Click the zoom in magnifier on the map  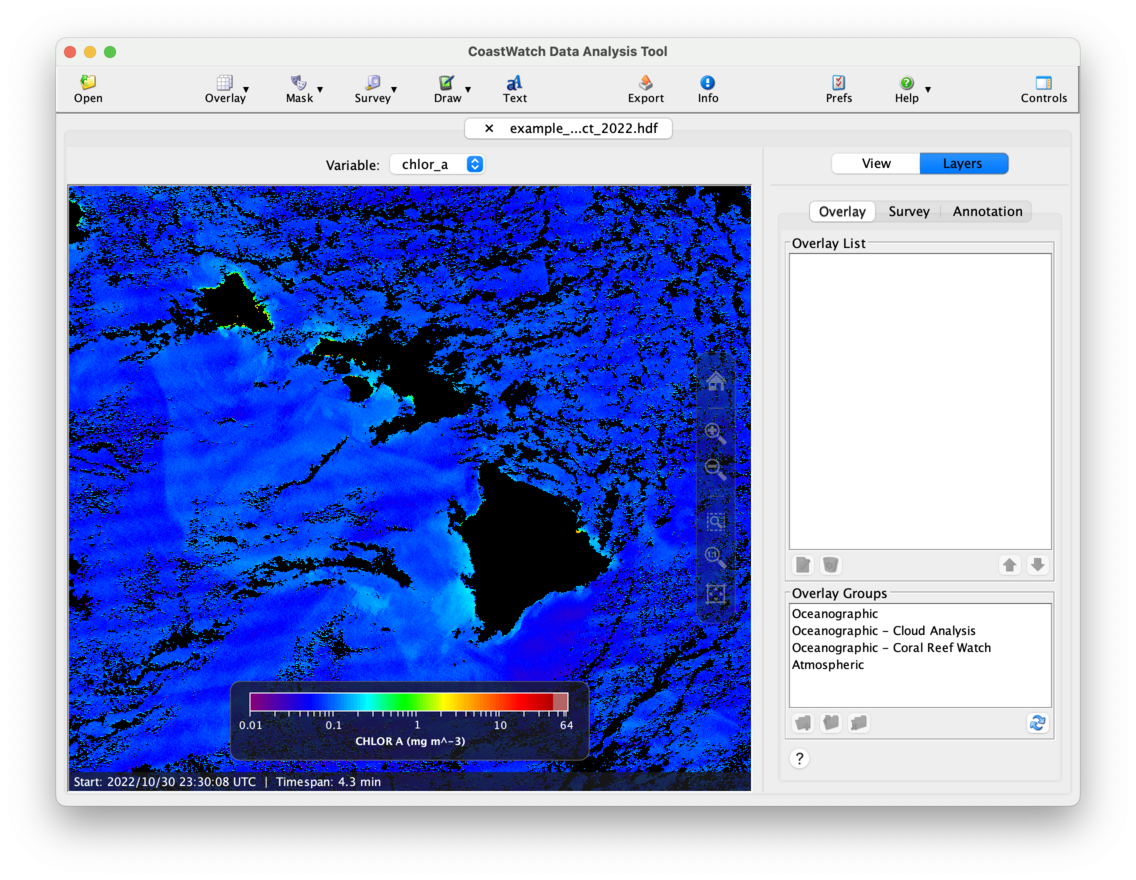[x=715, y=433]
